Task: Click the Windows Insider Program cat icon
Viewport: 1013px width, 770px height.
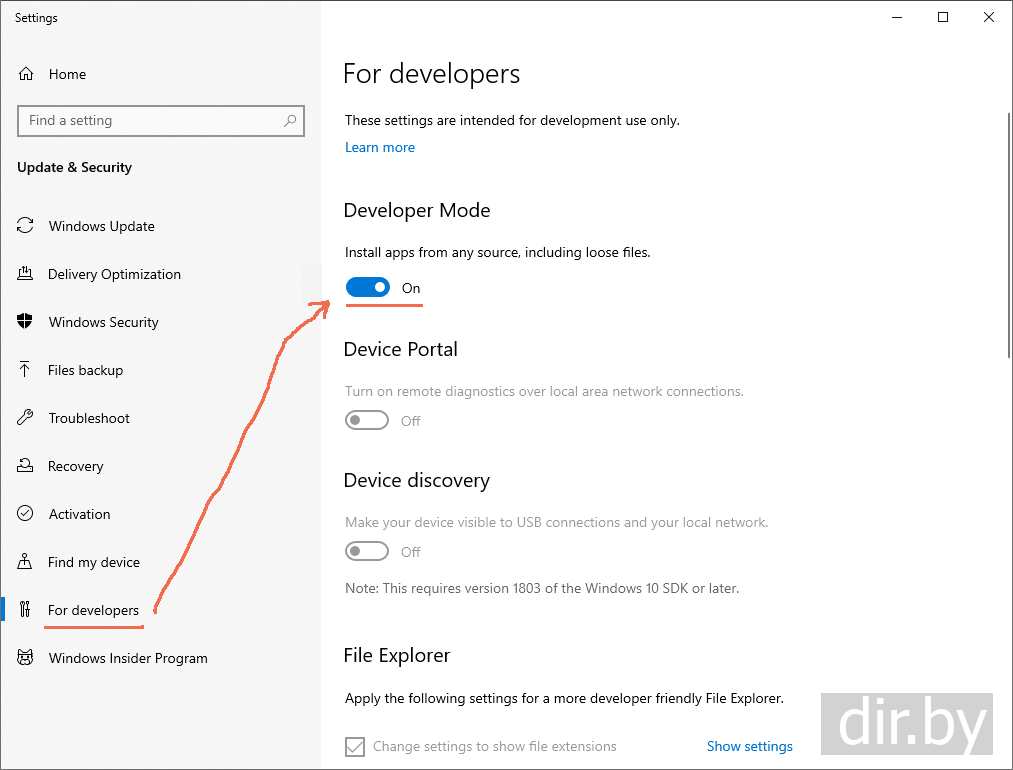Action: coord(26,658)
